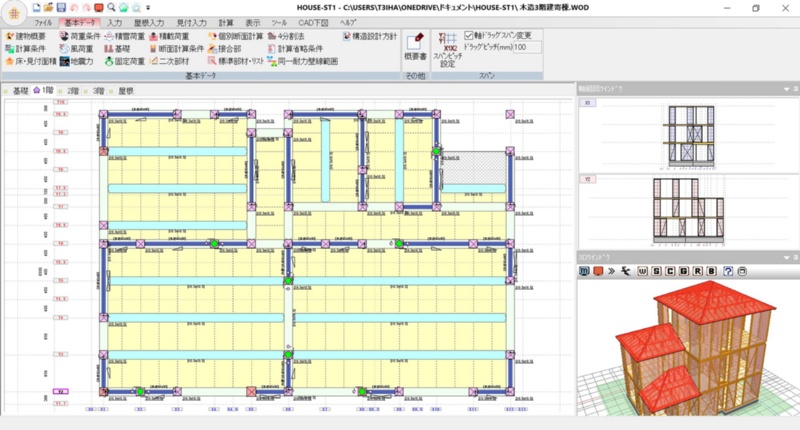The image size is (800, 430).
Task: Click 構造設計方針 structural design policy
Action: 369,36
